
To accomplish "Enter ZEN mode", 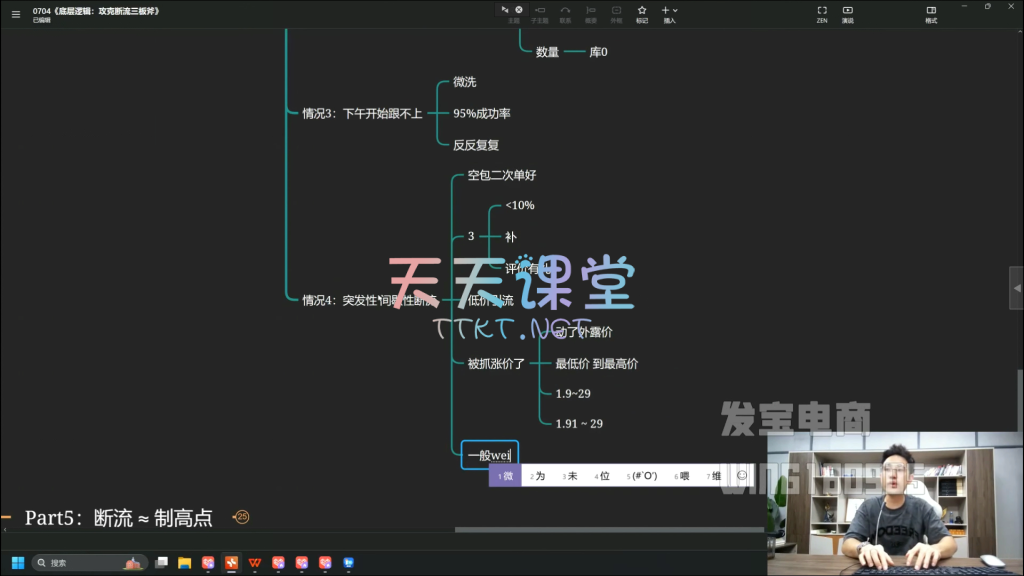I will coord(822,13).
